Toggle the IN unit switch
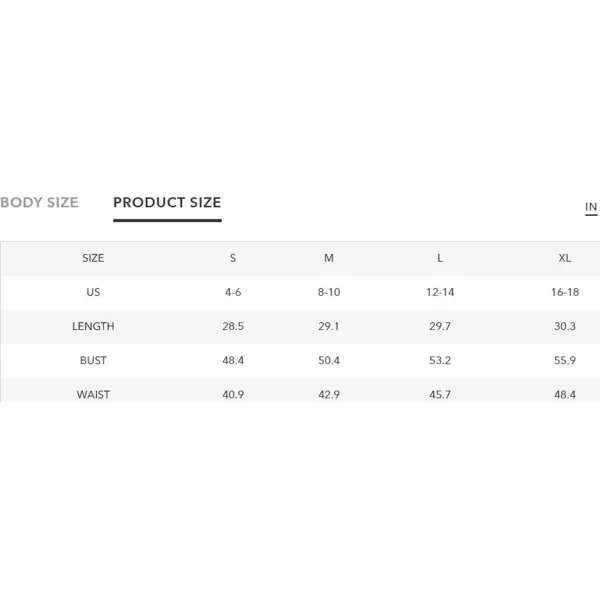This screenshot has height=600, width=600. (591, 207)
